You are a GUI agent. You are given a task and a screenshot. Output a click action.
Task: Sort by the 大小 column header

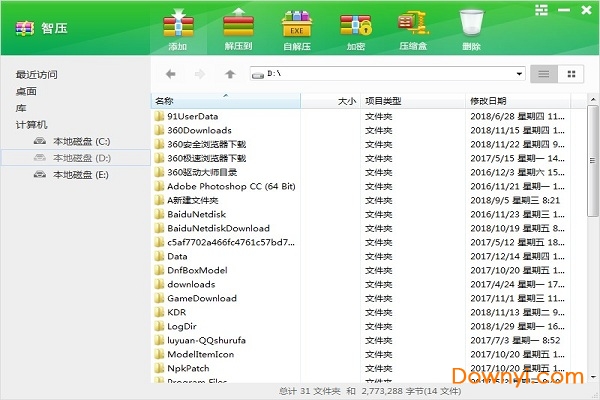click(x=331, y=101)
